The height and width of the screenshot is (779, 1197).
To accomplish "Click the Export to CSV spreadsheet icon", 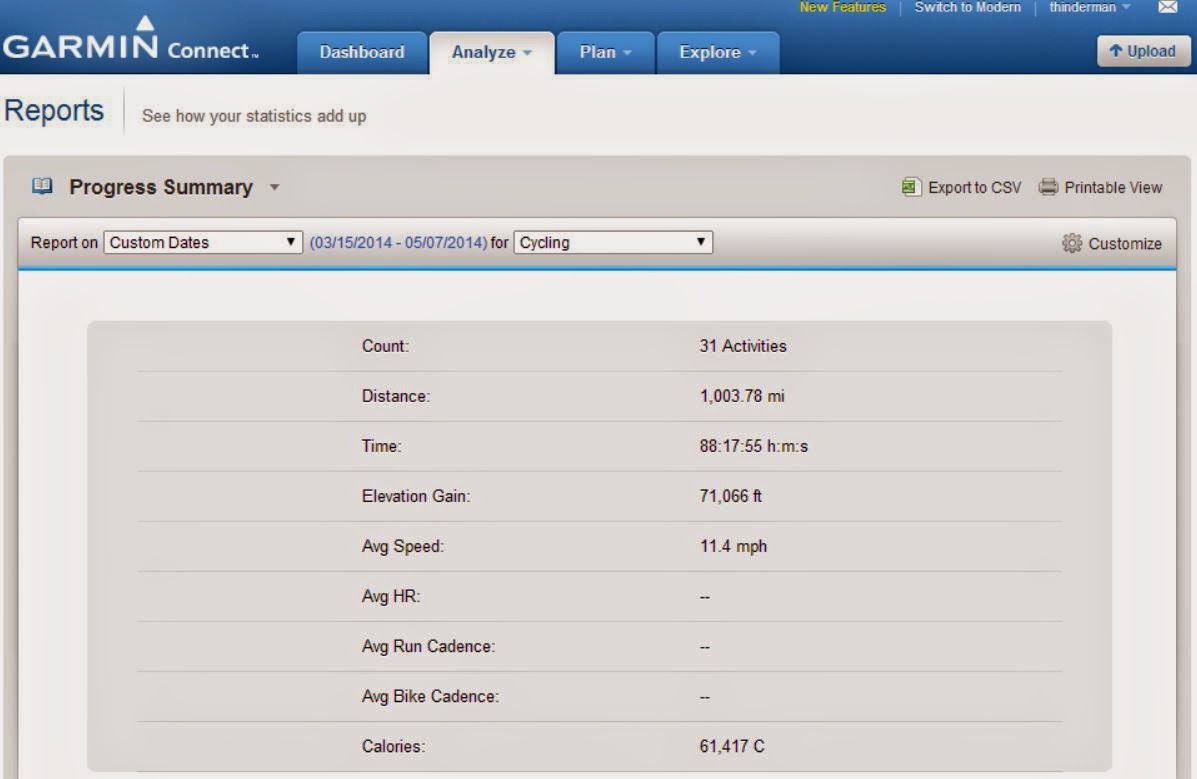I will click(911, 187).
